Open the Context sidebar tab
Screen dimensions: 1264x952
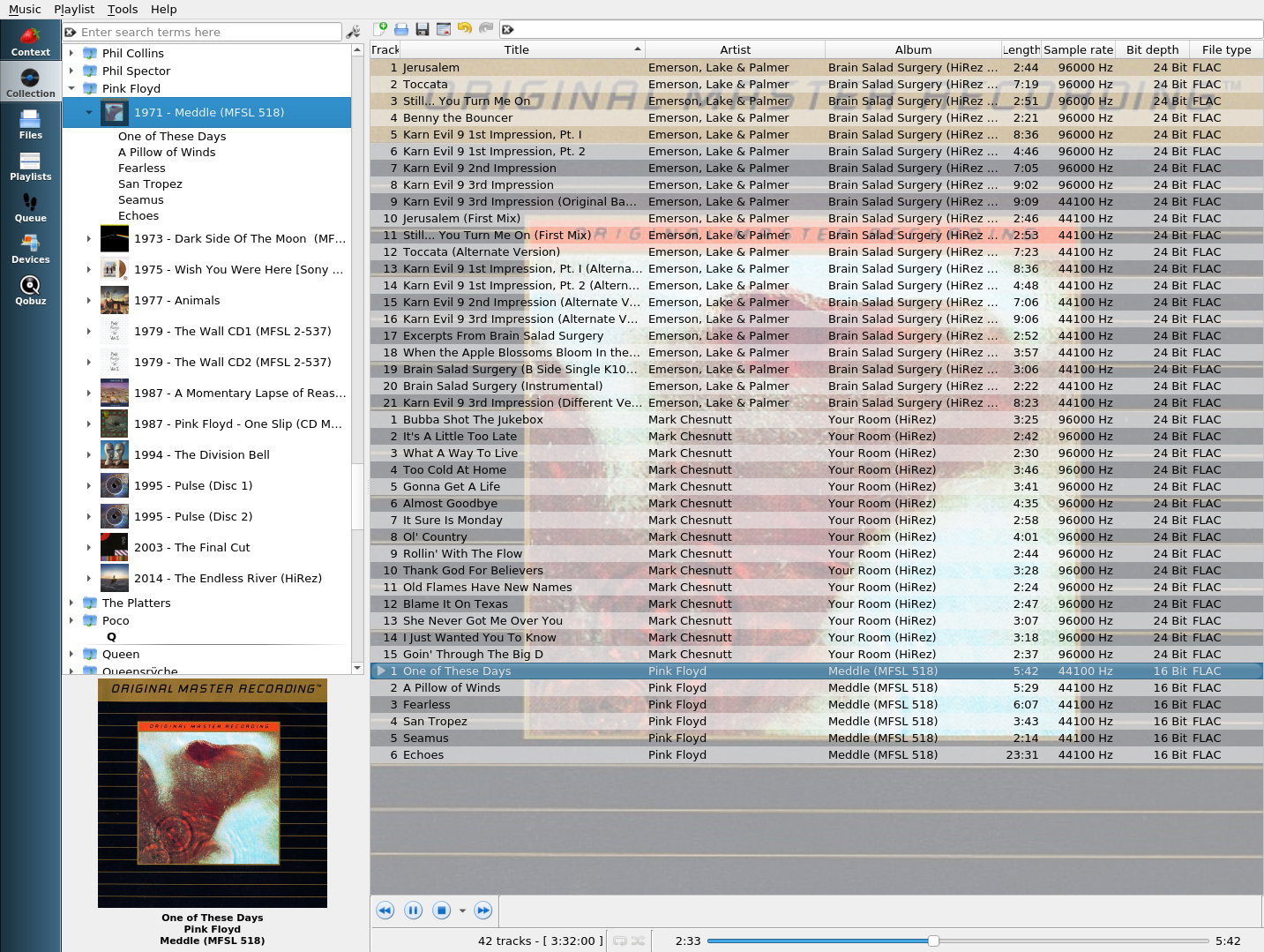(x=30, y=41)
